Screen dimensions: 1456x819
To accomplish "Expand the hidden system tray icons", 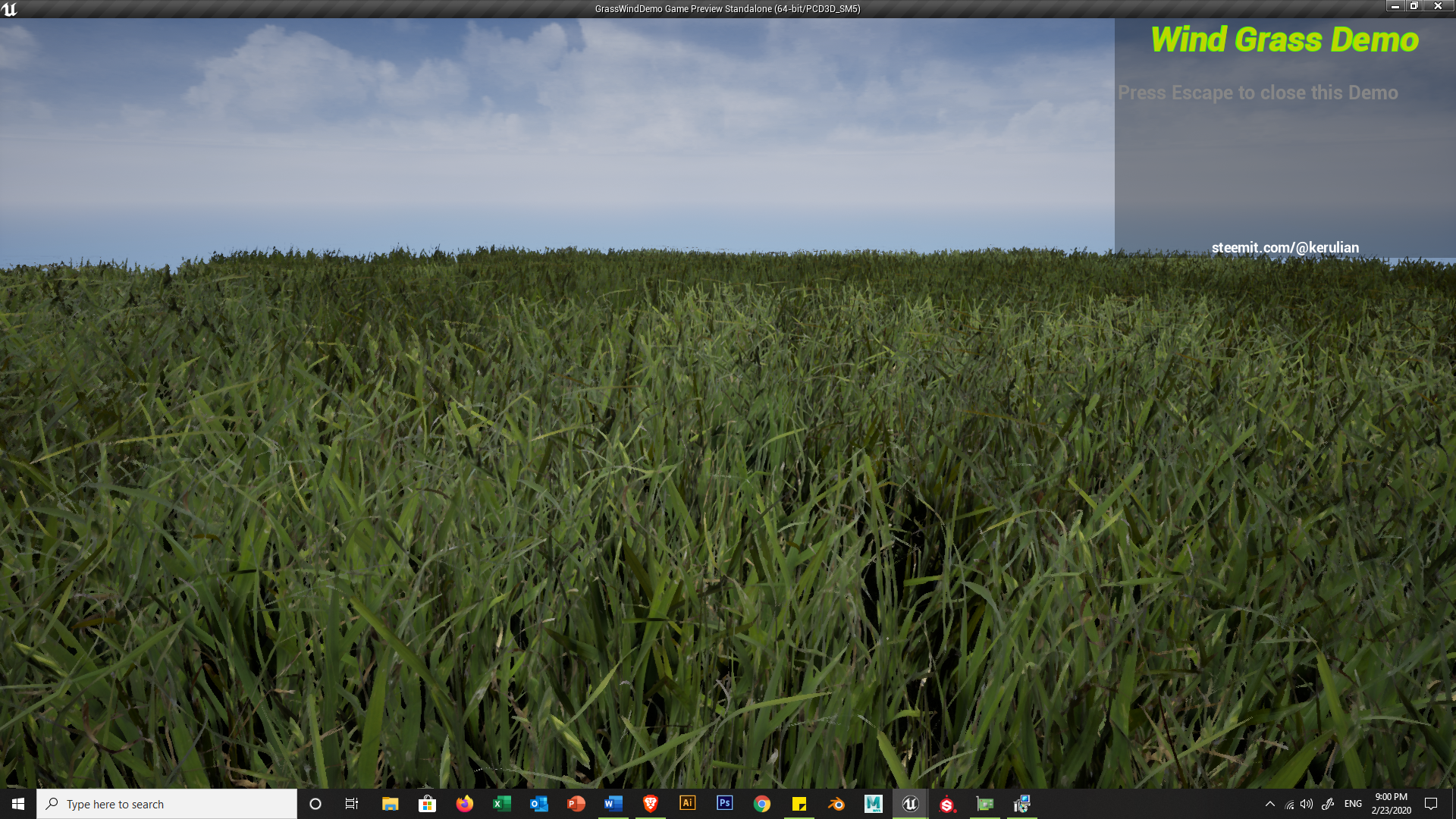I will [x=1269, y=804].
